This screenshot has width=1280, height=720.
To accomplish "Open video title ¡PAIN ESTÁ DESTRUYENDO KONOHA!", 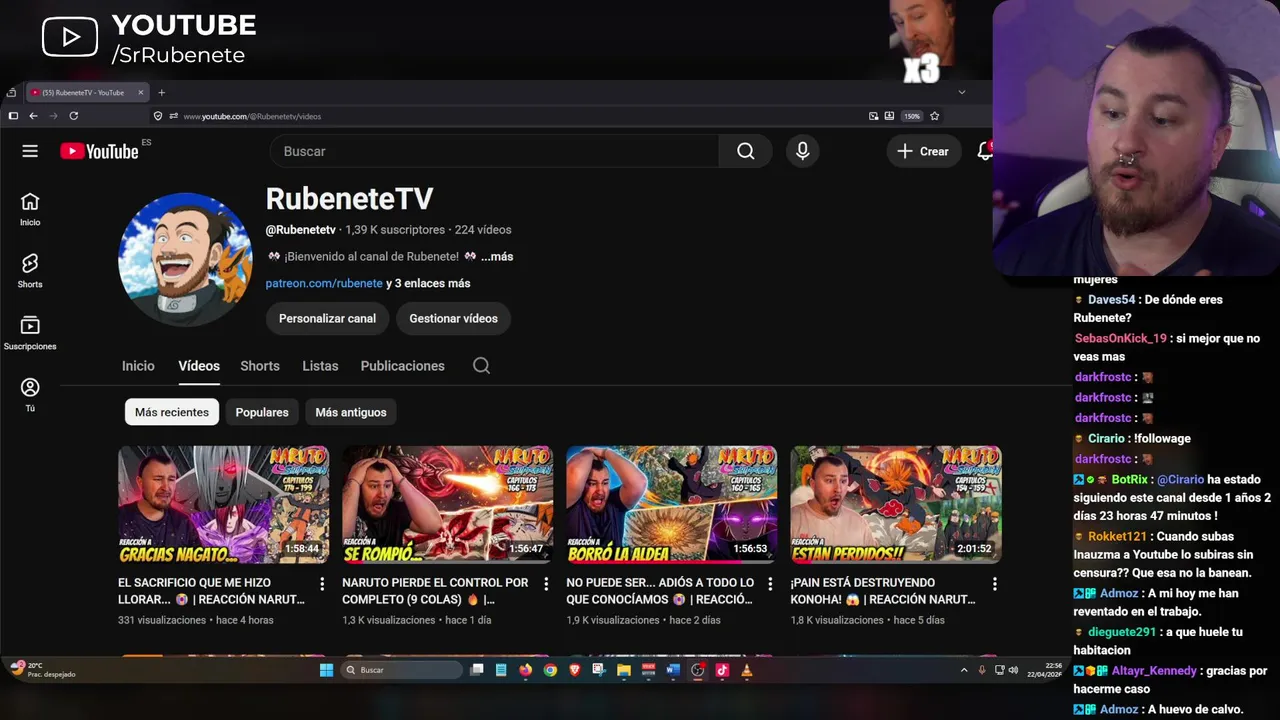I will tap(883, 591).
